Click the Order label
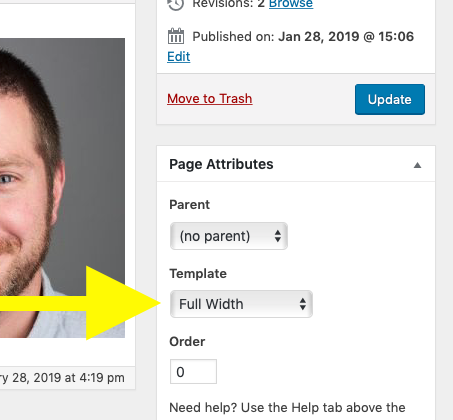 coord(187,342)
